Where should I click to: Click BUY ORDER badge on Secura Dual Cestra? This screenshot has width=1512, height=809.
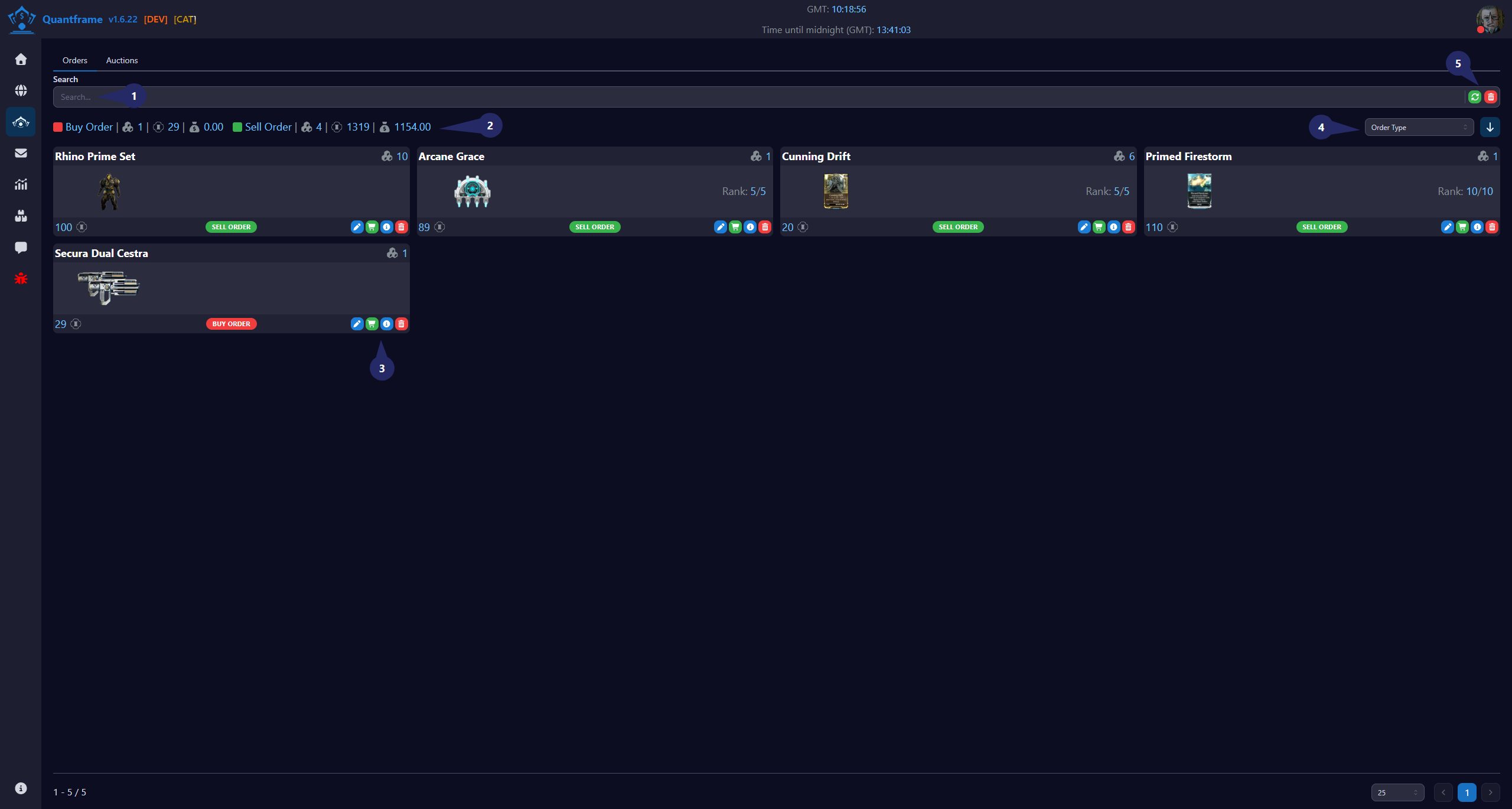(231, 324)
